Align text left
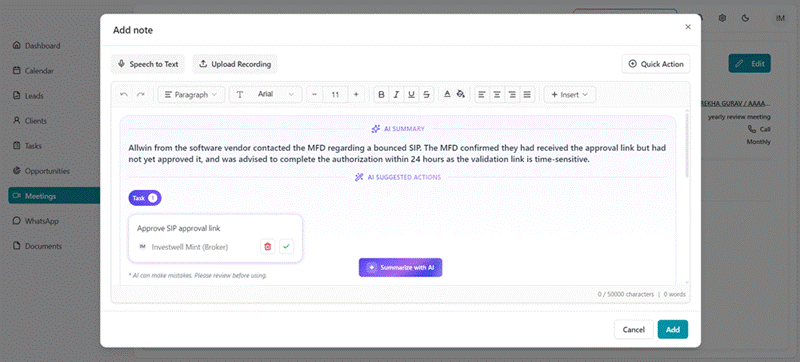Image resolution: width=800 pixels, height=362 pixels. [x=482, y=94]
